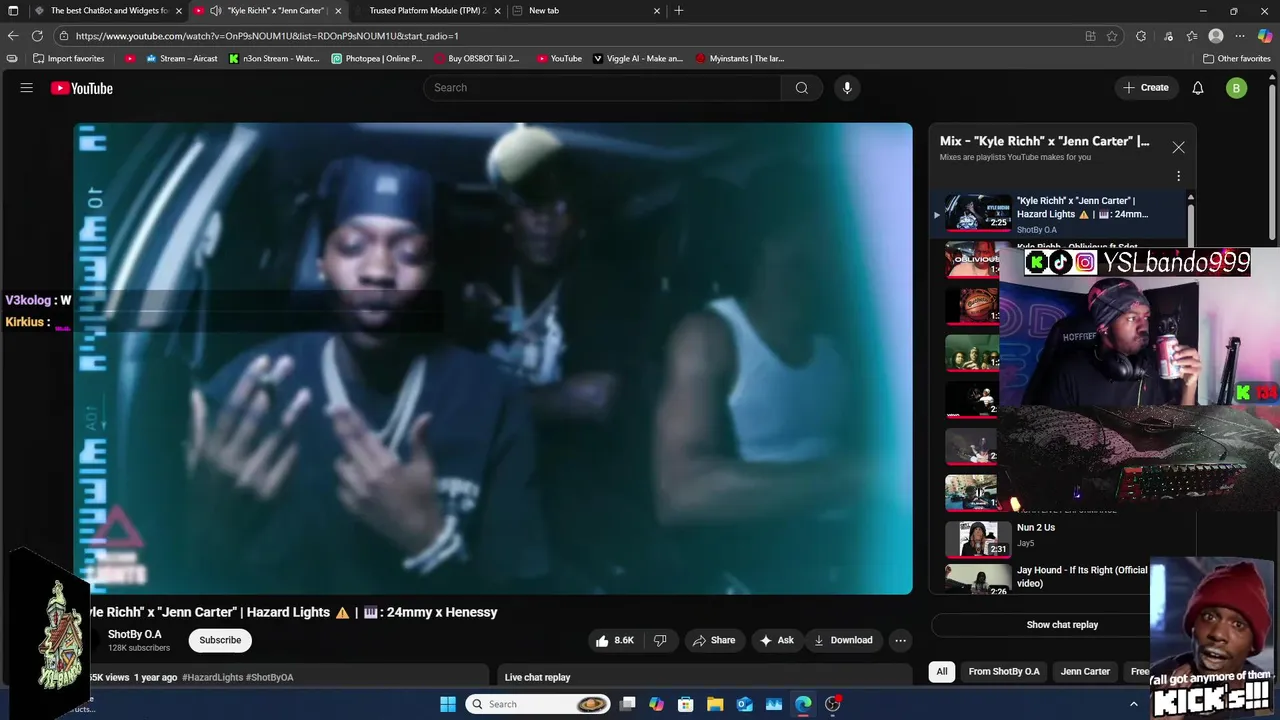The height and width of the screenshot is (720, 1280).
Task: Open Task View on the taskbar
Action: click(x=627, y=704)
